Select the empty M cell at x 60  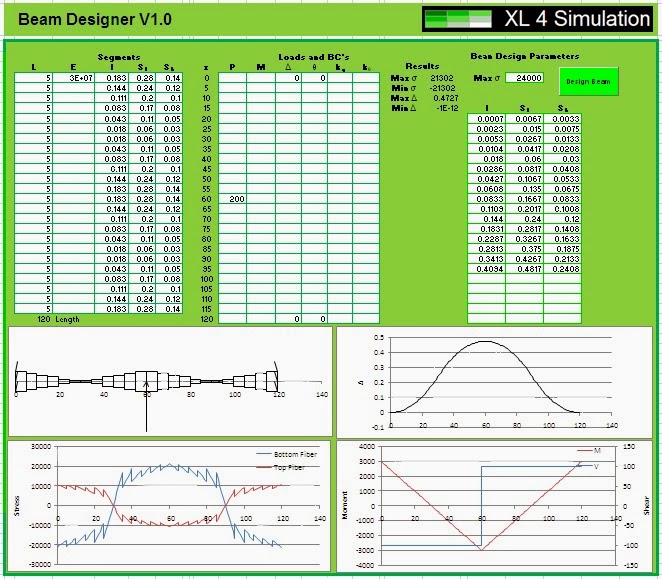261,199
